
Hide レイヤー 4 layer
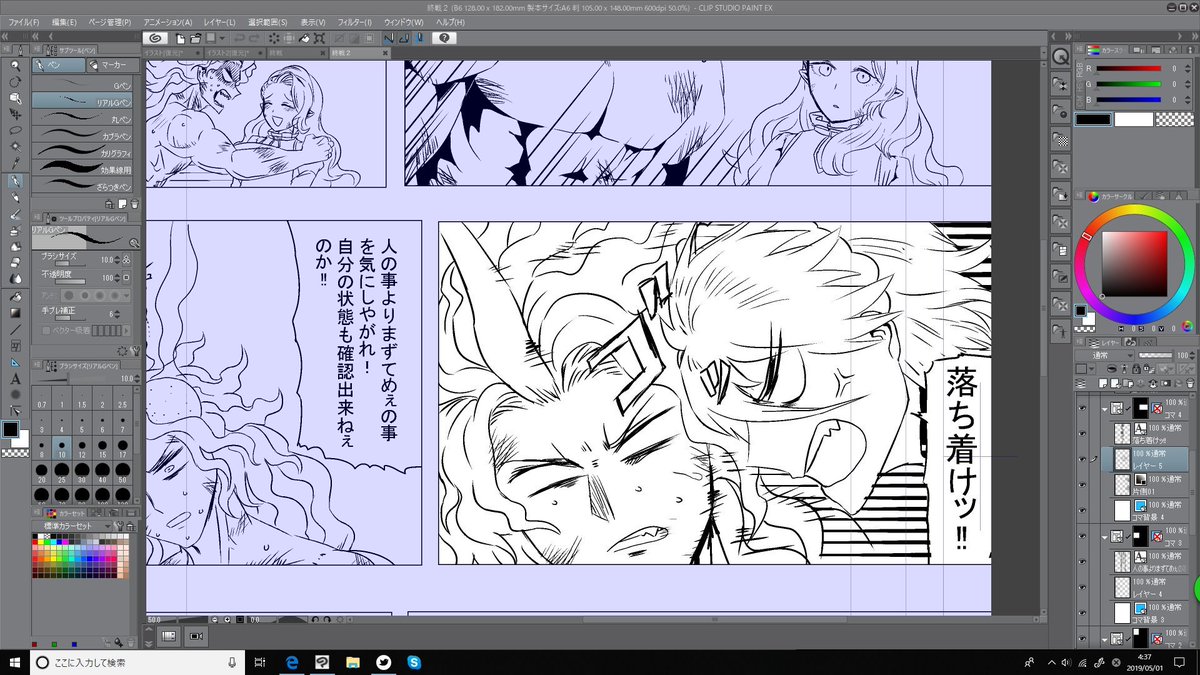(x=1081, y=588)
